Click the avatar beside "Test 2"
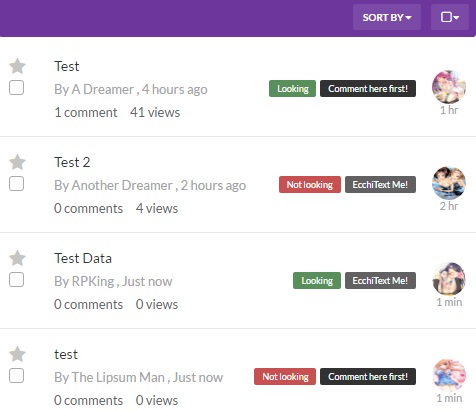Image resolution: width=476 pixels, height=410 pixels. [x=449, y=183]
